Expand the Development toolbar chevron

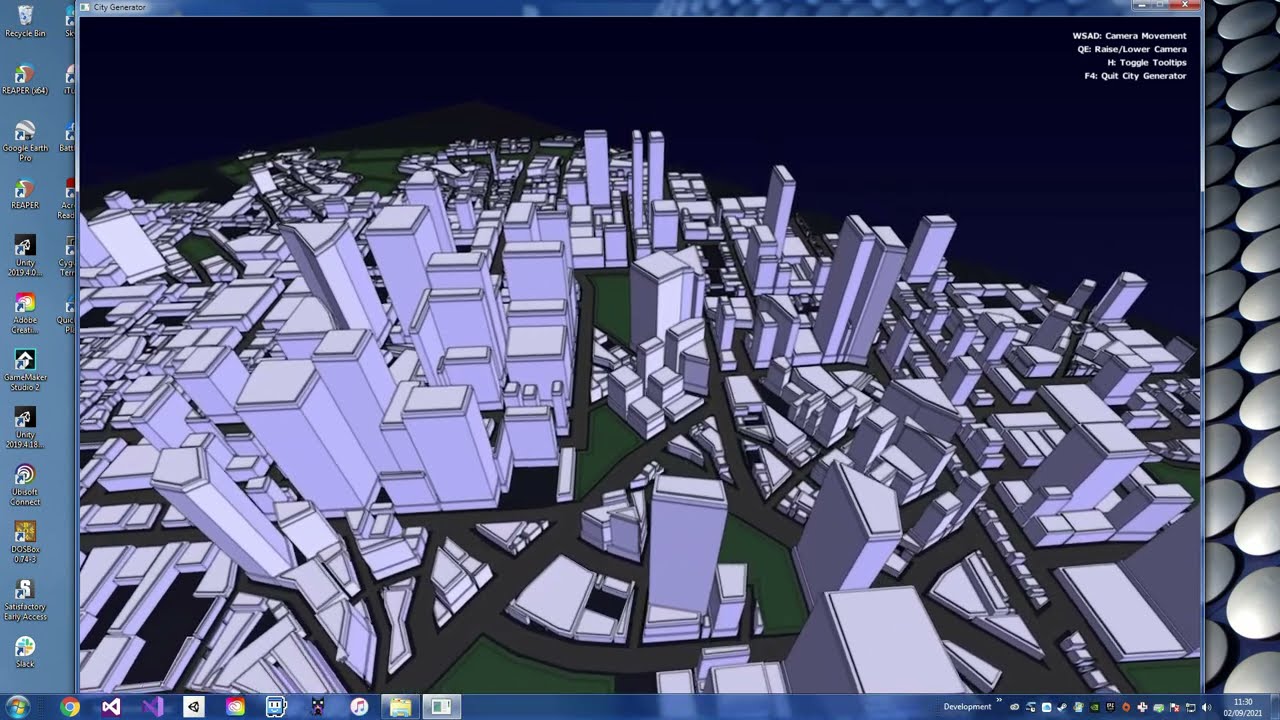tap(999, 701)
